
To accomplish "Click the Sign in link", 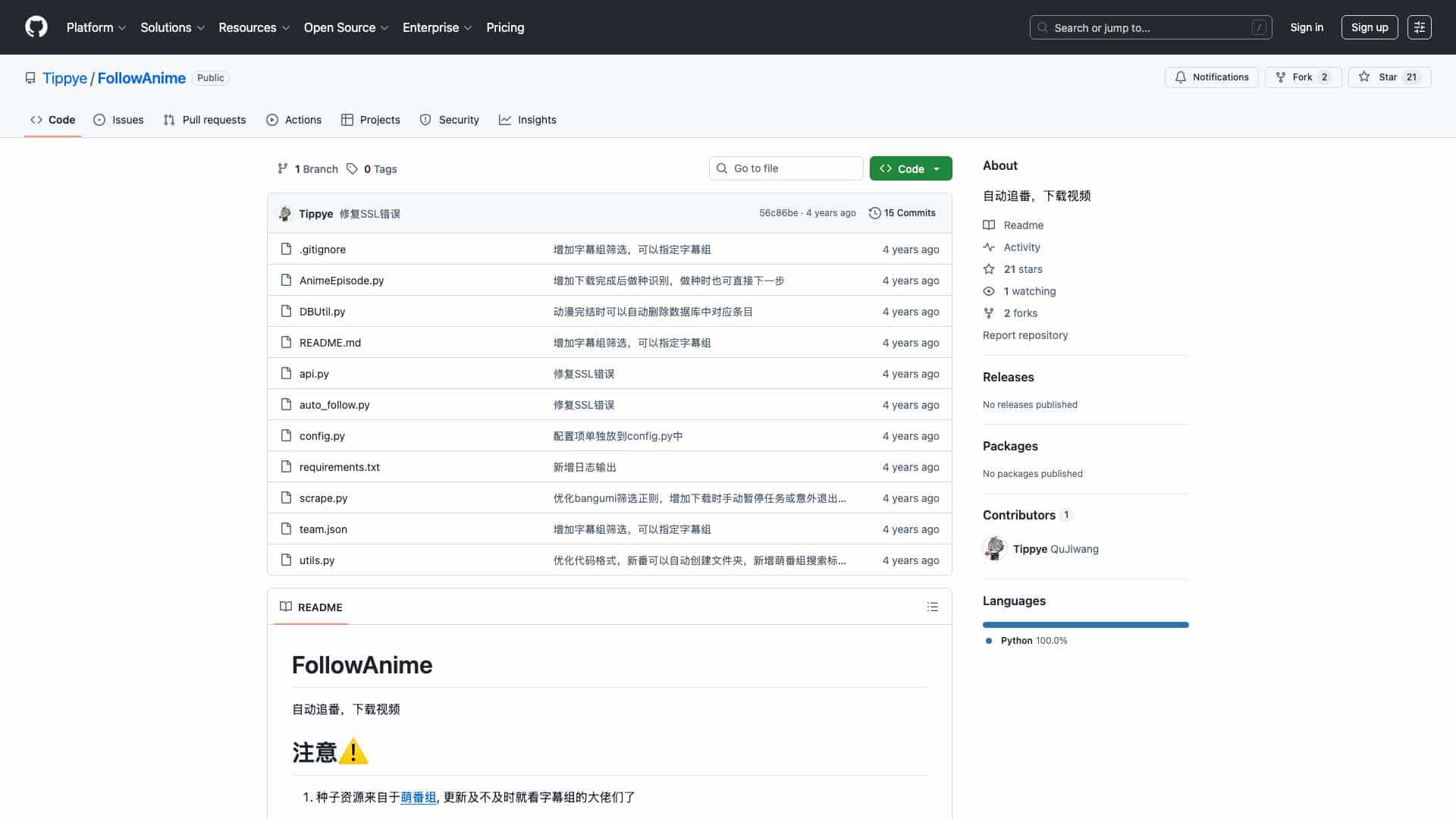I will (1307, 27).
